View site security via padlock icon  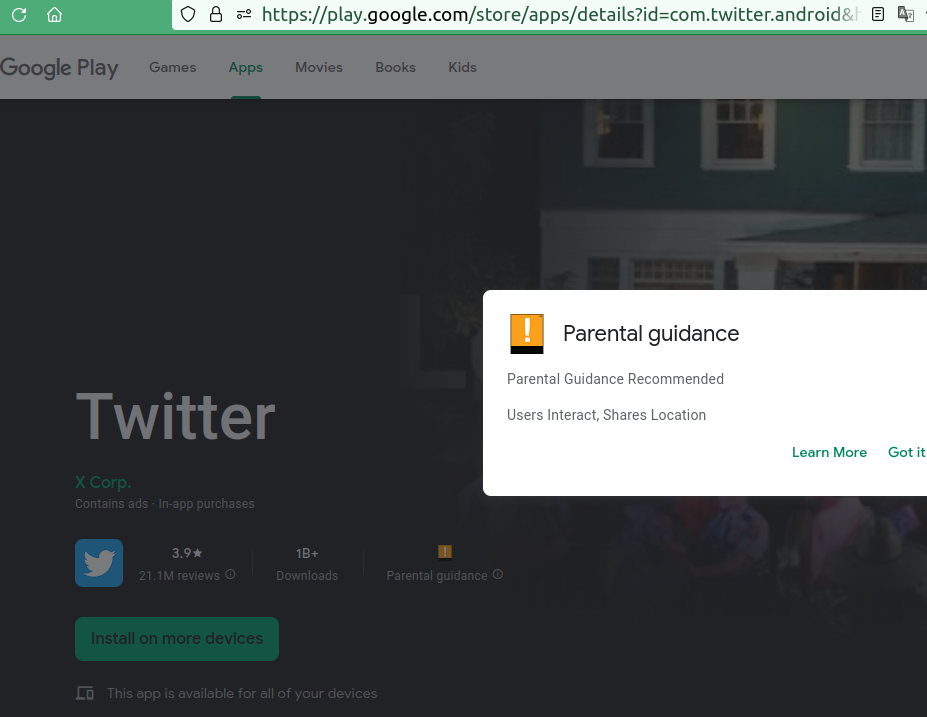pyautogui.click(x=216, y=14)
